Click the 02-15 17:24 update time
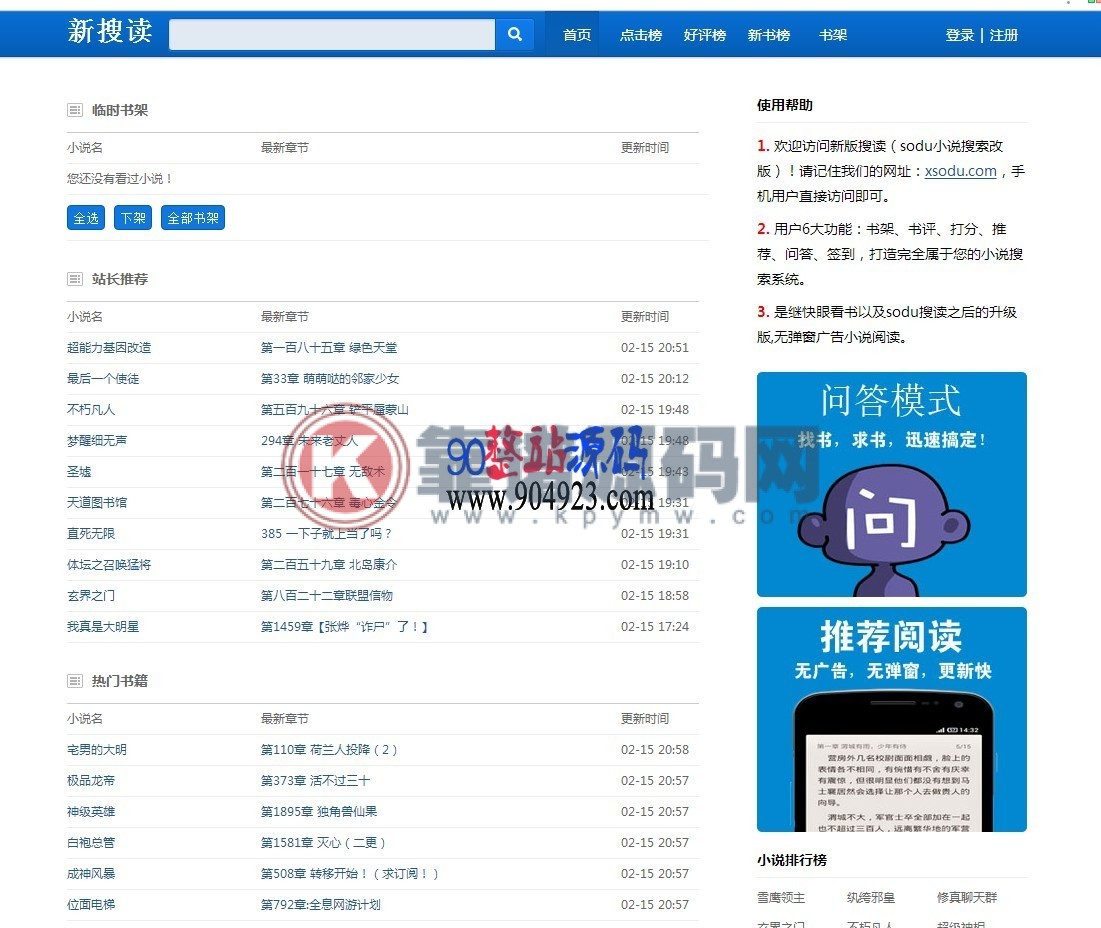This screenshot has height=928, width=1101. coord(654,626)
